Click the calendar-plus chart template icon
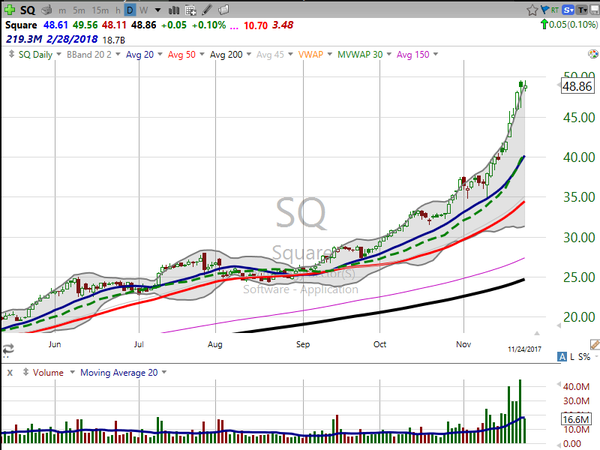 [x=190, y=10]
